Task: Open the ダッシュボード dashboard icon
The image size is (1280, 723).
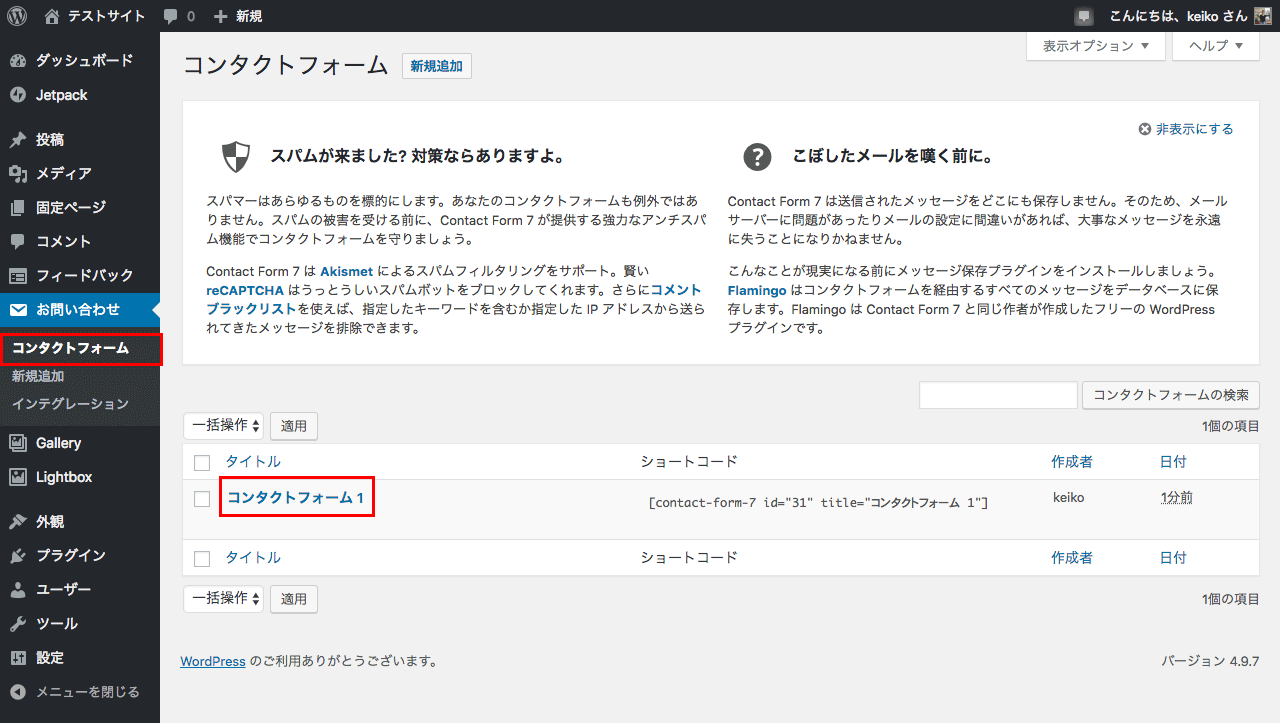Action: [18, 61]
